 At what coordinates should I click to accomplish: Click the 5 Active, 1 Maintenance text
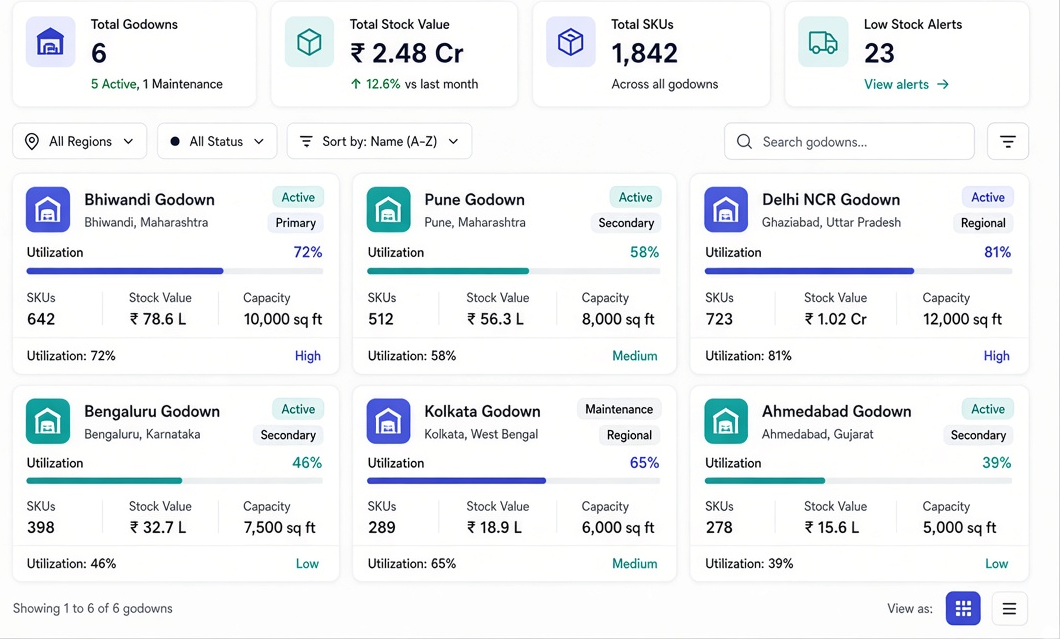pos(157,84)
